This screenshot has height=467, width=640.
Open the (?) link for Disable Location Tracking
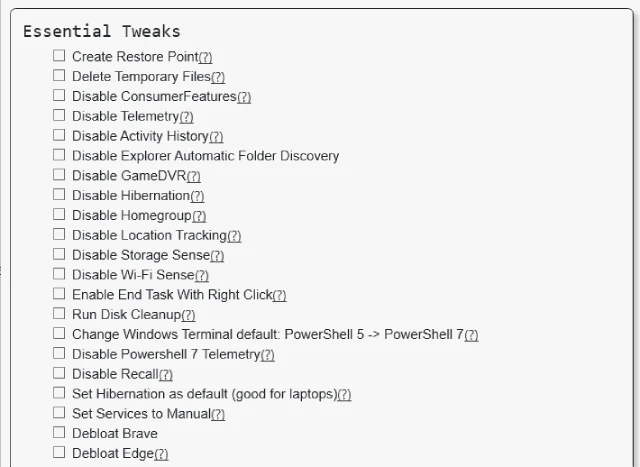(234, 236)
